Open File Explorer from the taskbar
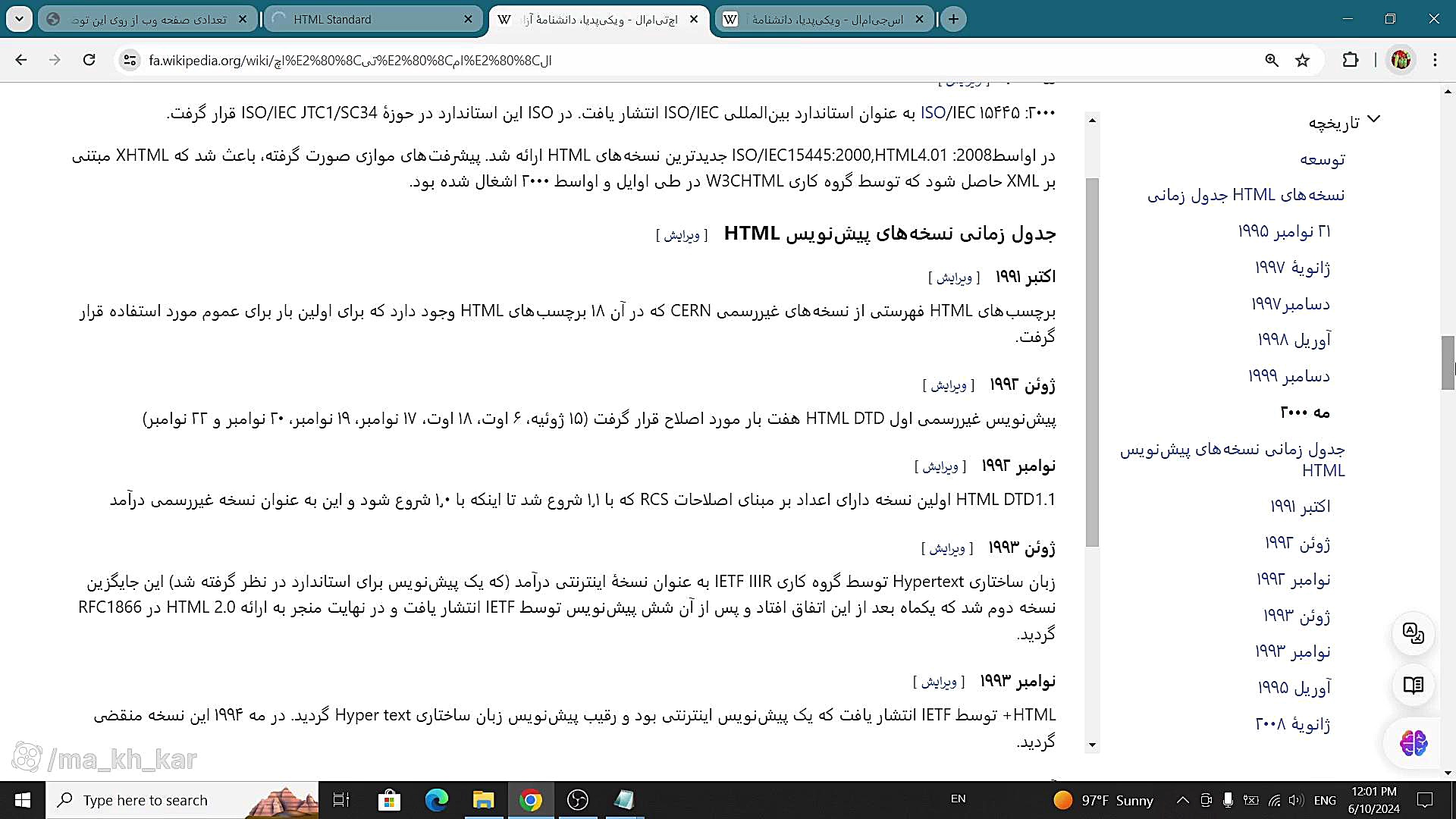This screenshot has width=1456, height=819. (x=484, y=800)
